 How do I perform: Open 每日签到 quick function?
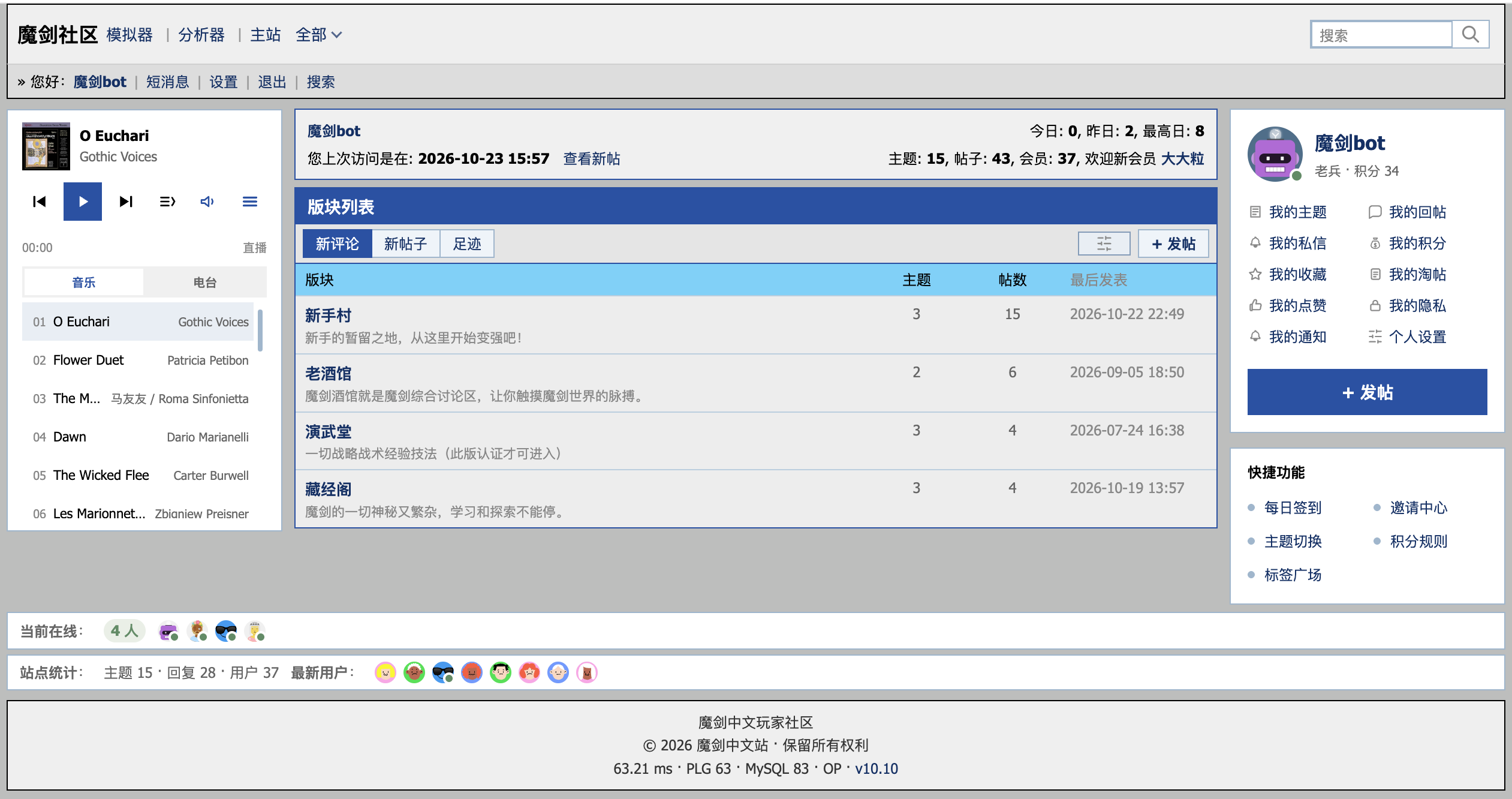1293,507
